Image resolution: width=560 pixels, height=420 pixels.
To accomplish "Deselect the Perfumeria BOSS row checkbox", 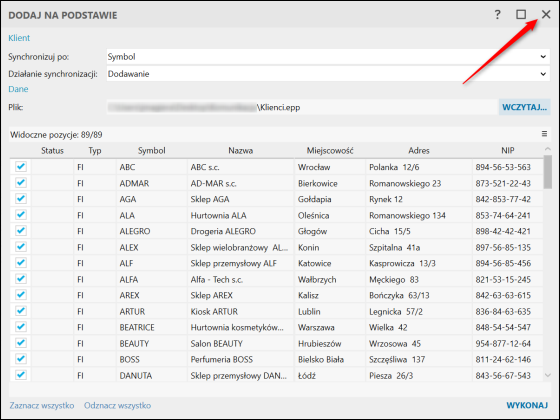I will point(21,359).
